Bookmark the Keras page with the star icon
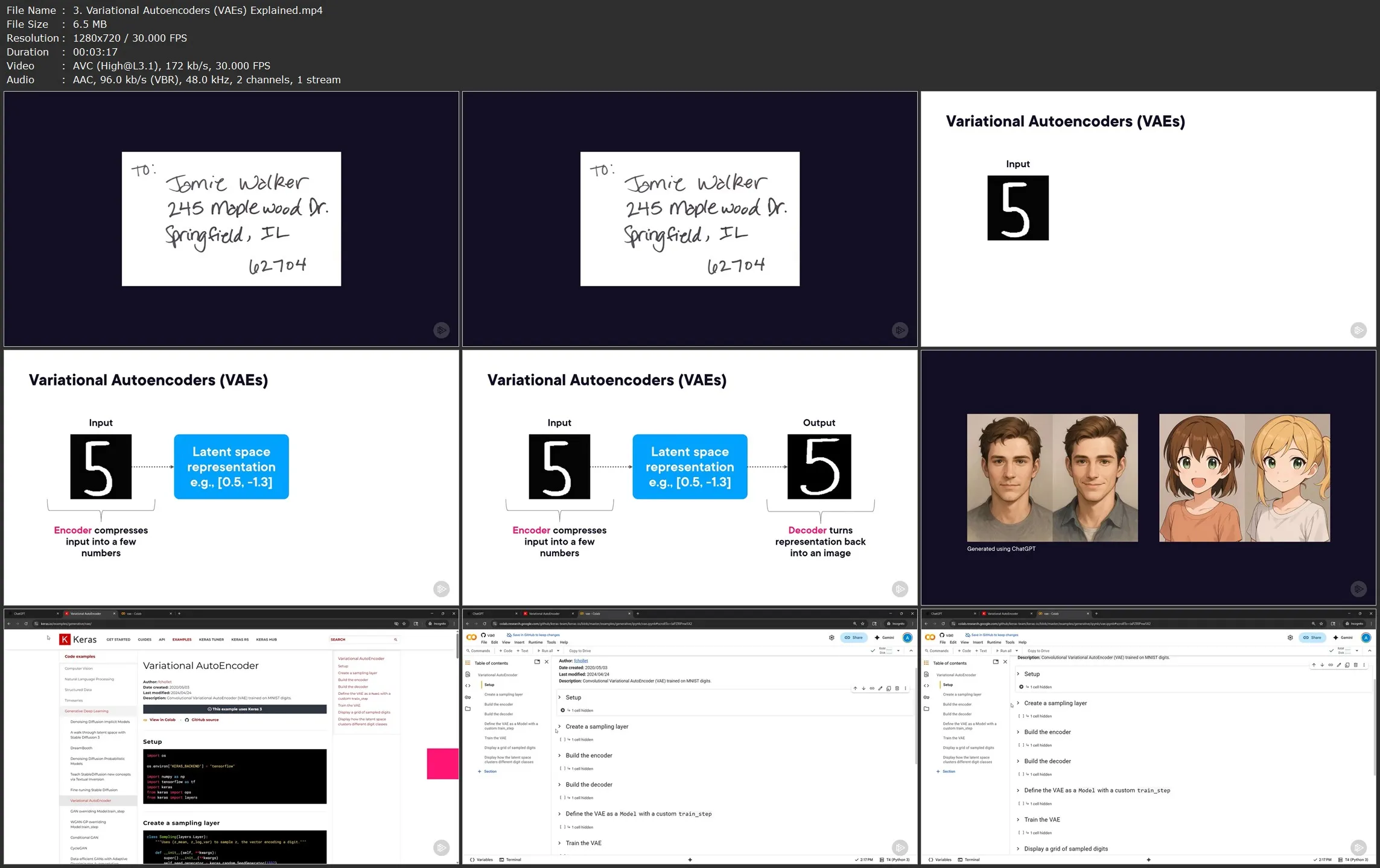The image size is (1380, 868). [x=404, y=624]
